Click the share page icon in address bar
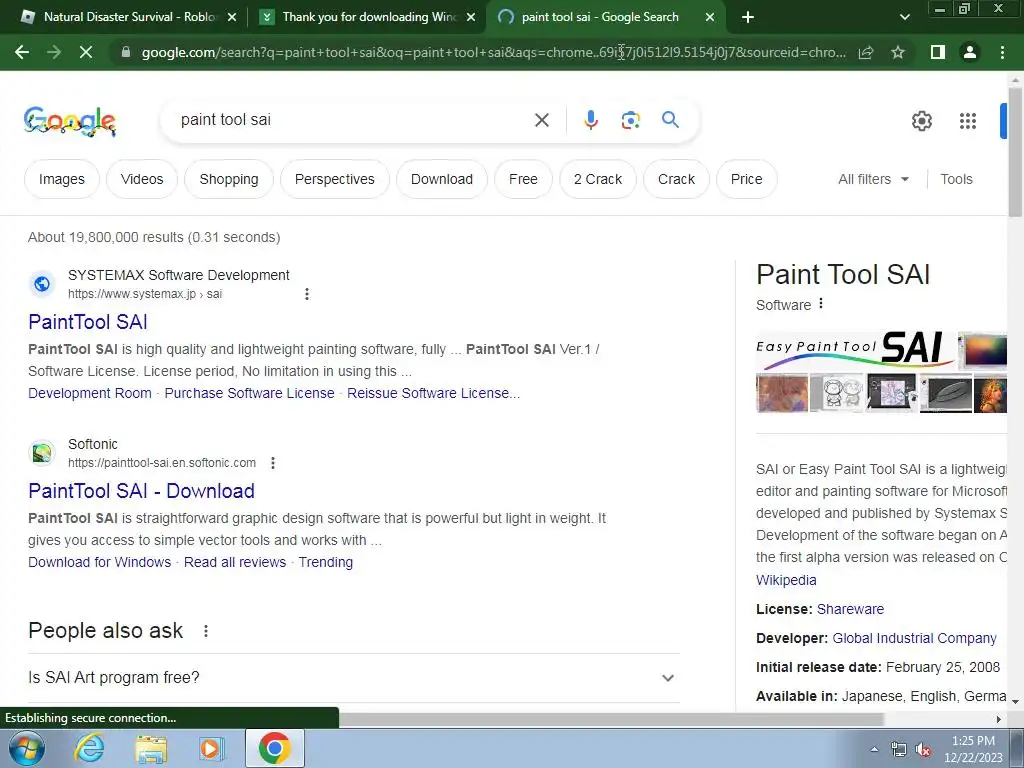Viewport: 1024px width, 768px height. click(x=866, y=52)
